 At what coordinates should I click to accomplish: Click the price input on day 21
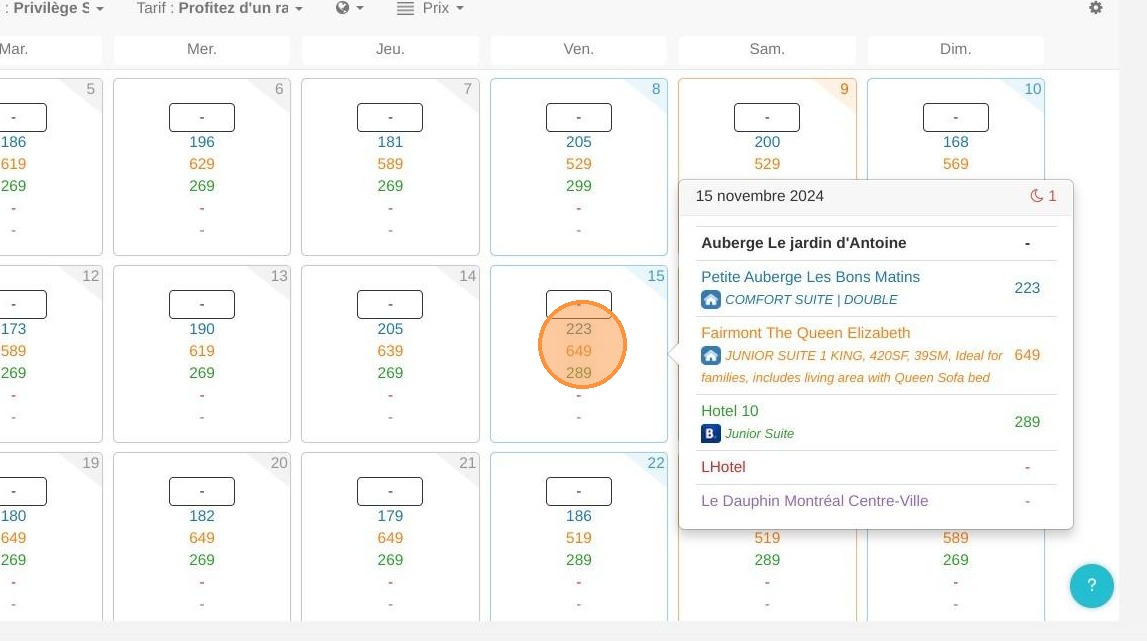tap(390, 491)
